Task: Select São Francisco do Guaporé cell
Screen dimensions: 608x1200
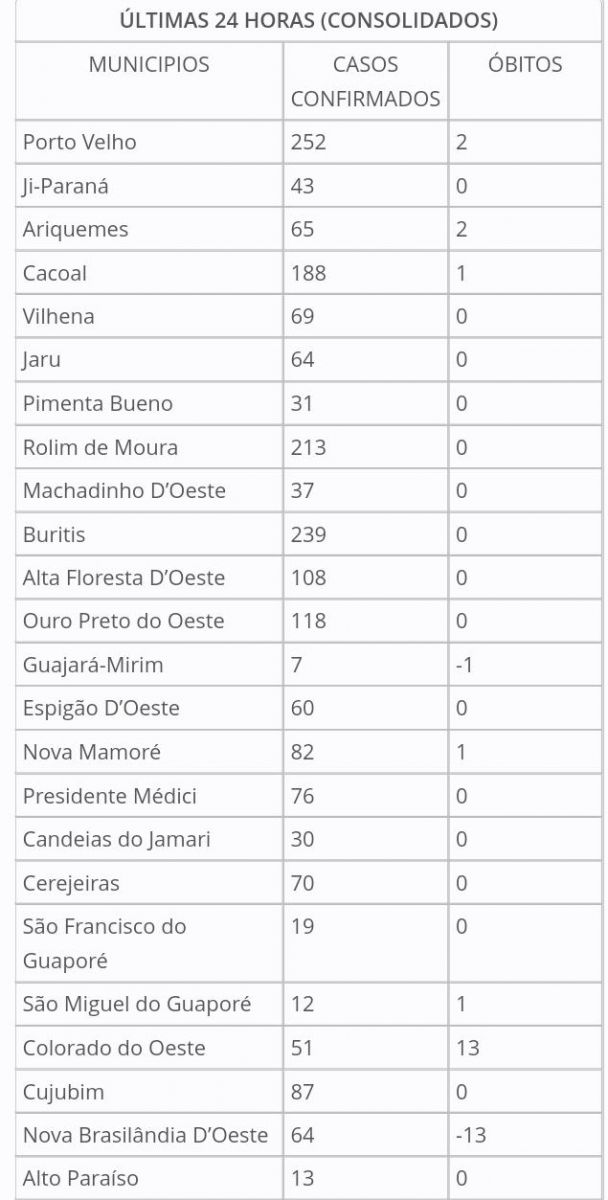Action: (x=105, y=943)
